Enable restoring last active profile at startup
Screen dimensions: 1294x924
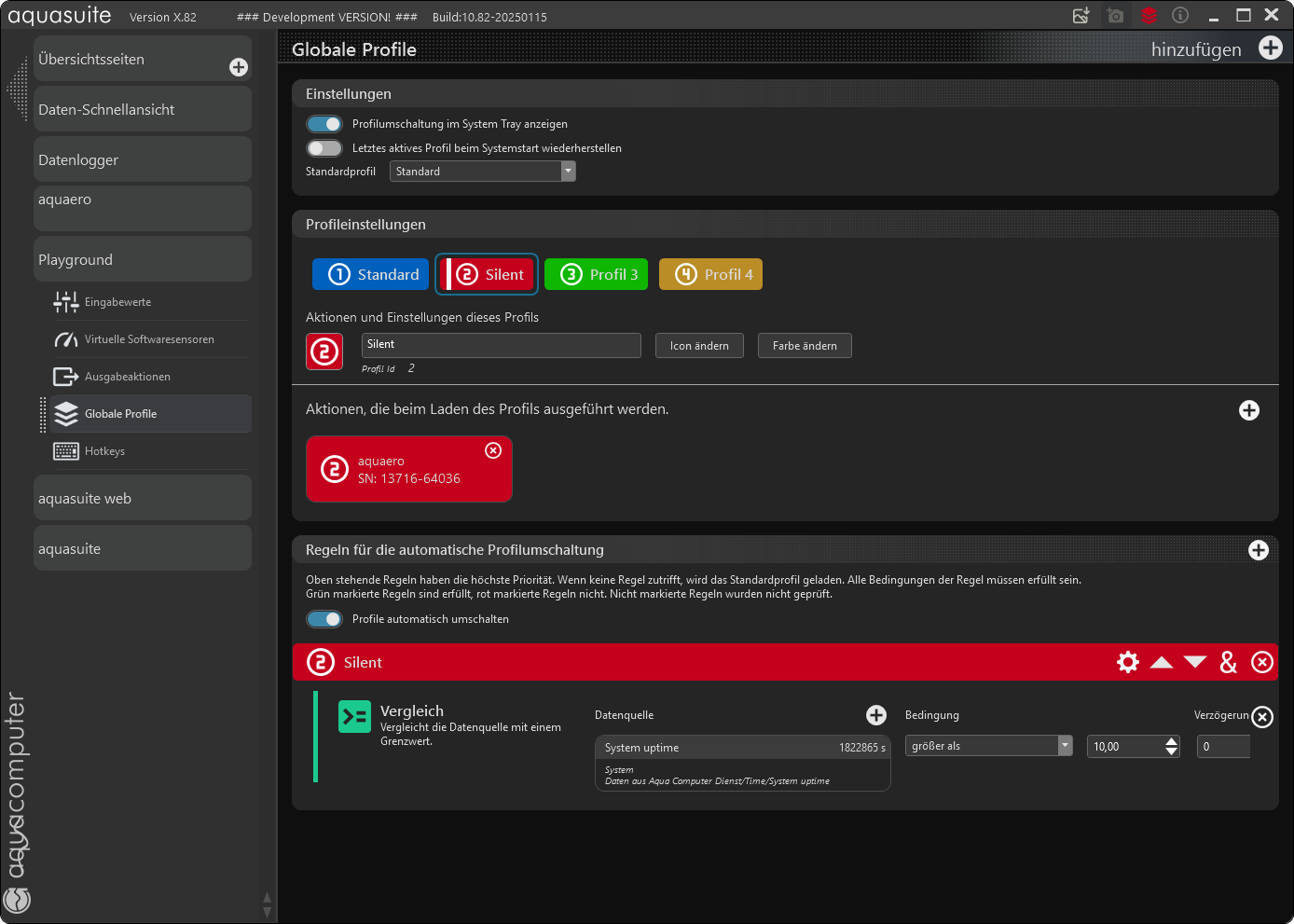click(324, 148)
